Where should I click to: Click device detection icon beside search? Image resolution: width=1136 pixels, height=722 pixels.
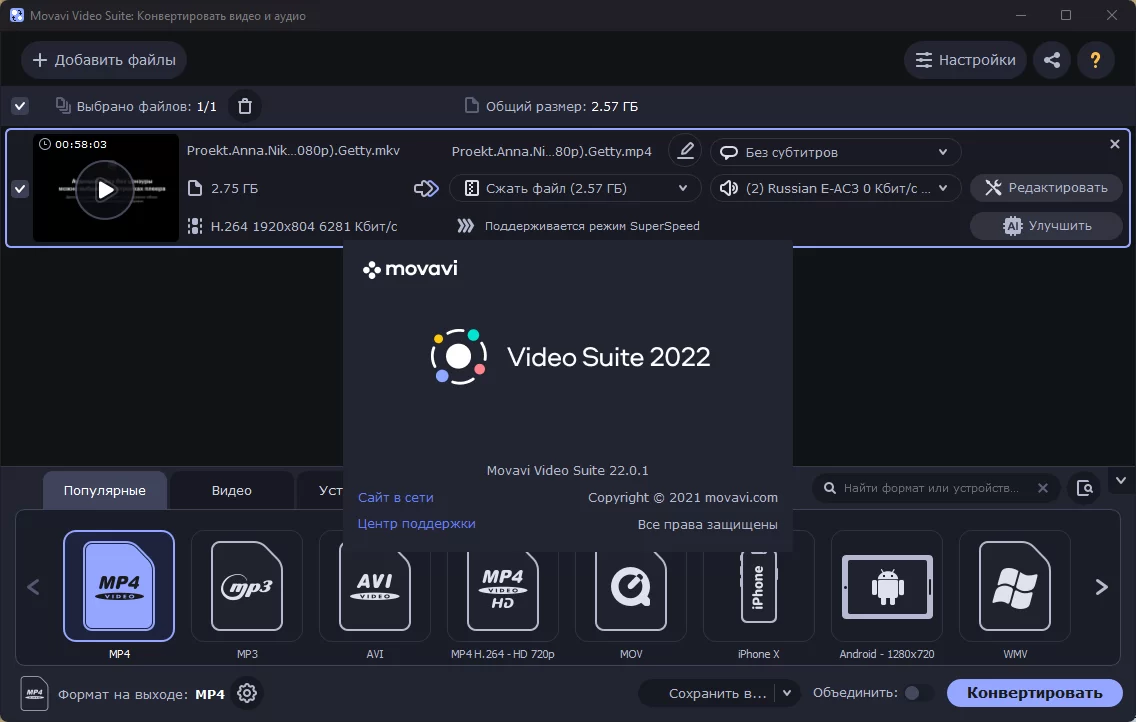(1085, 488)
